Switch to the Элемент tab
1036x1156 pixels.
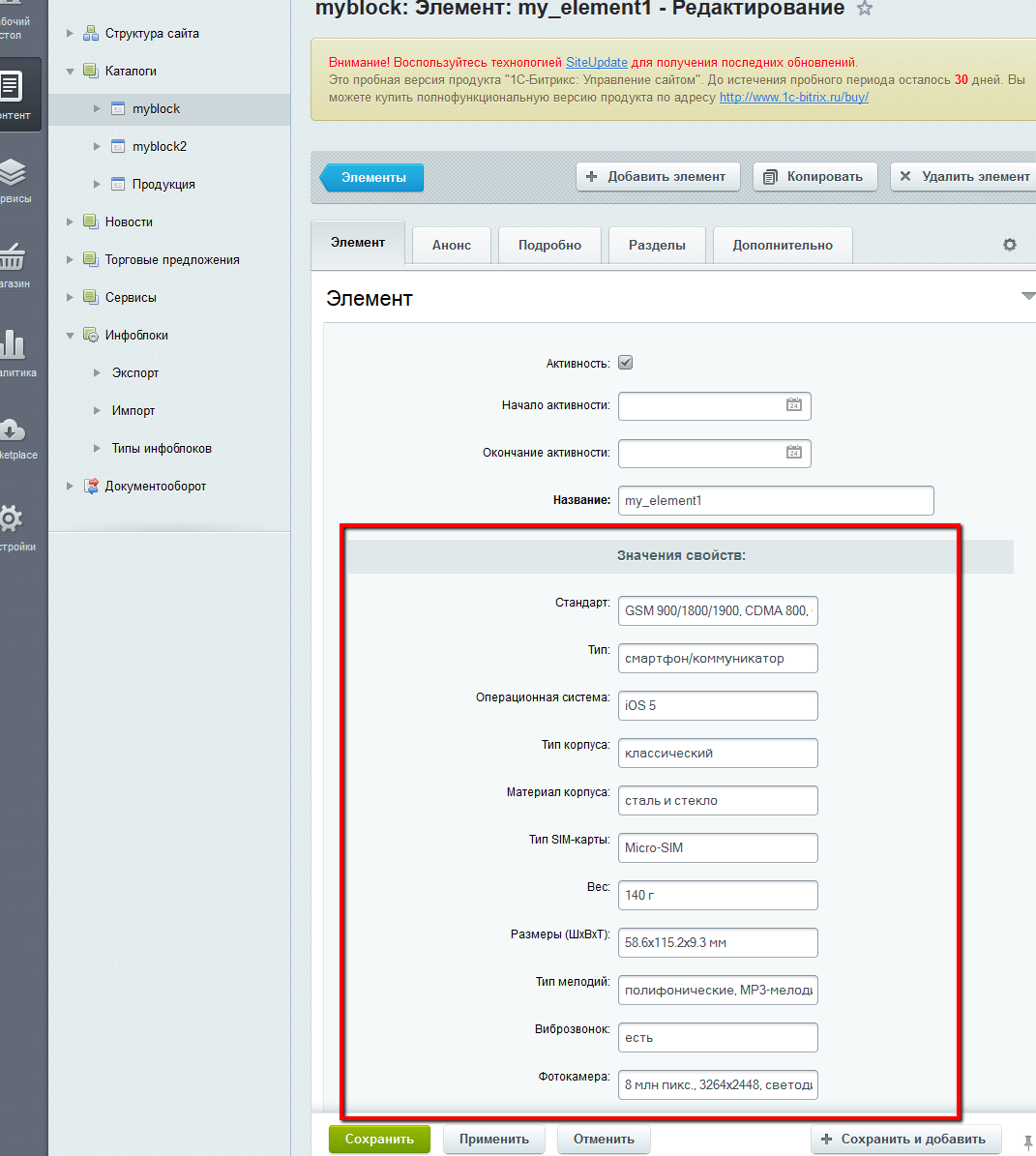coord(358,243)
